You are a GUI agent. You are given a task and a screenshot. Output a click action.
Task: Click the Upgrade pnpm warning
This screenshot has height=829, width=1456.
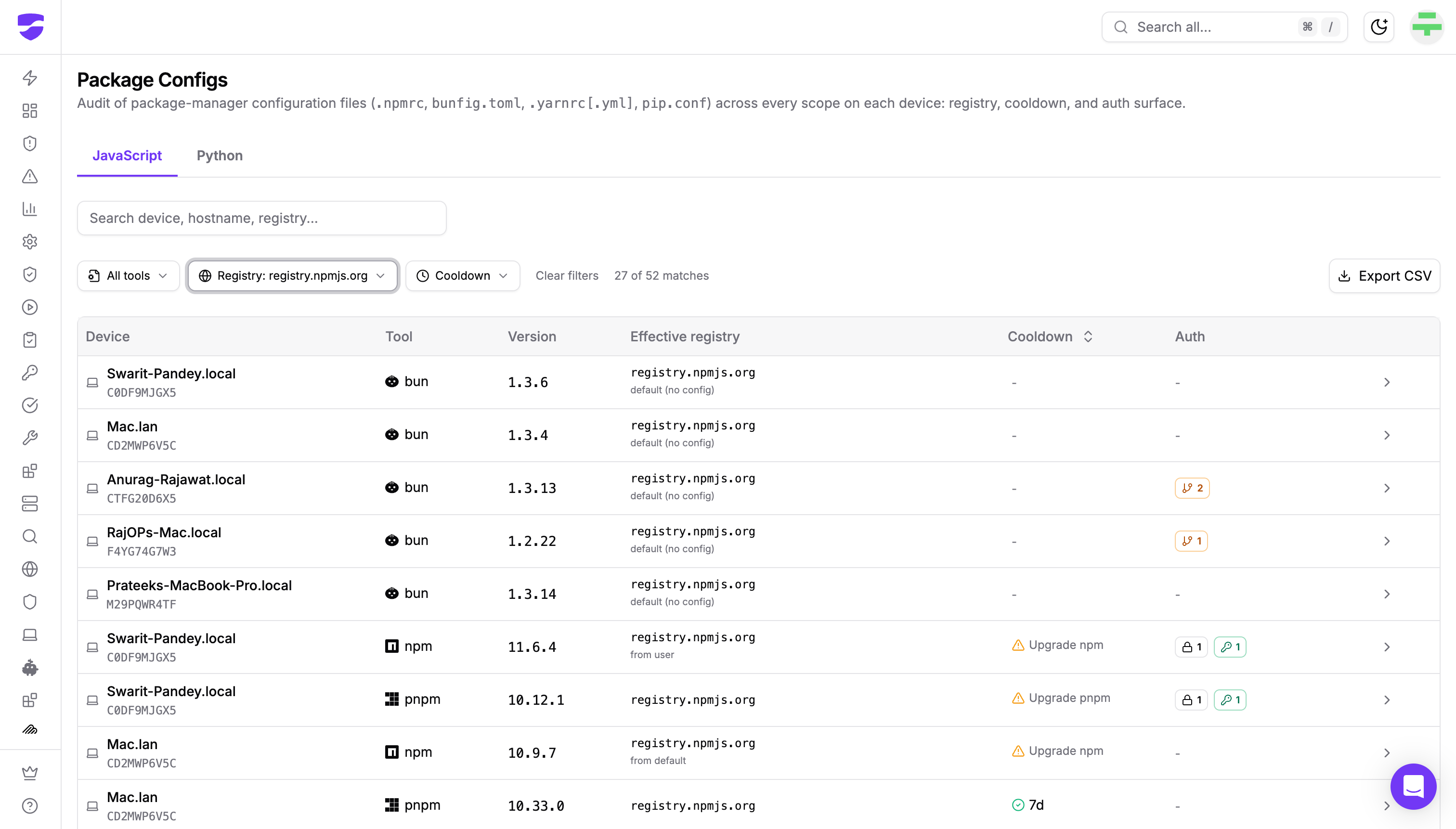pyautogui.click(x=1061, y=698)
